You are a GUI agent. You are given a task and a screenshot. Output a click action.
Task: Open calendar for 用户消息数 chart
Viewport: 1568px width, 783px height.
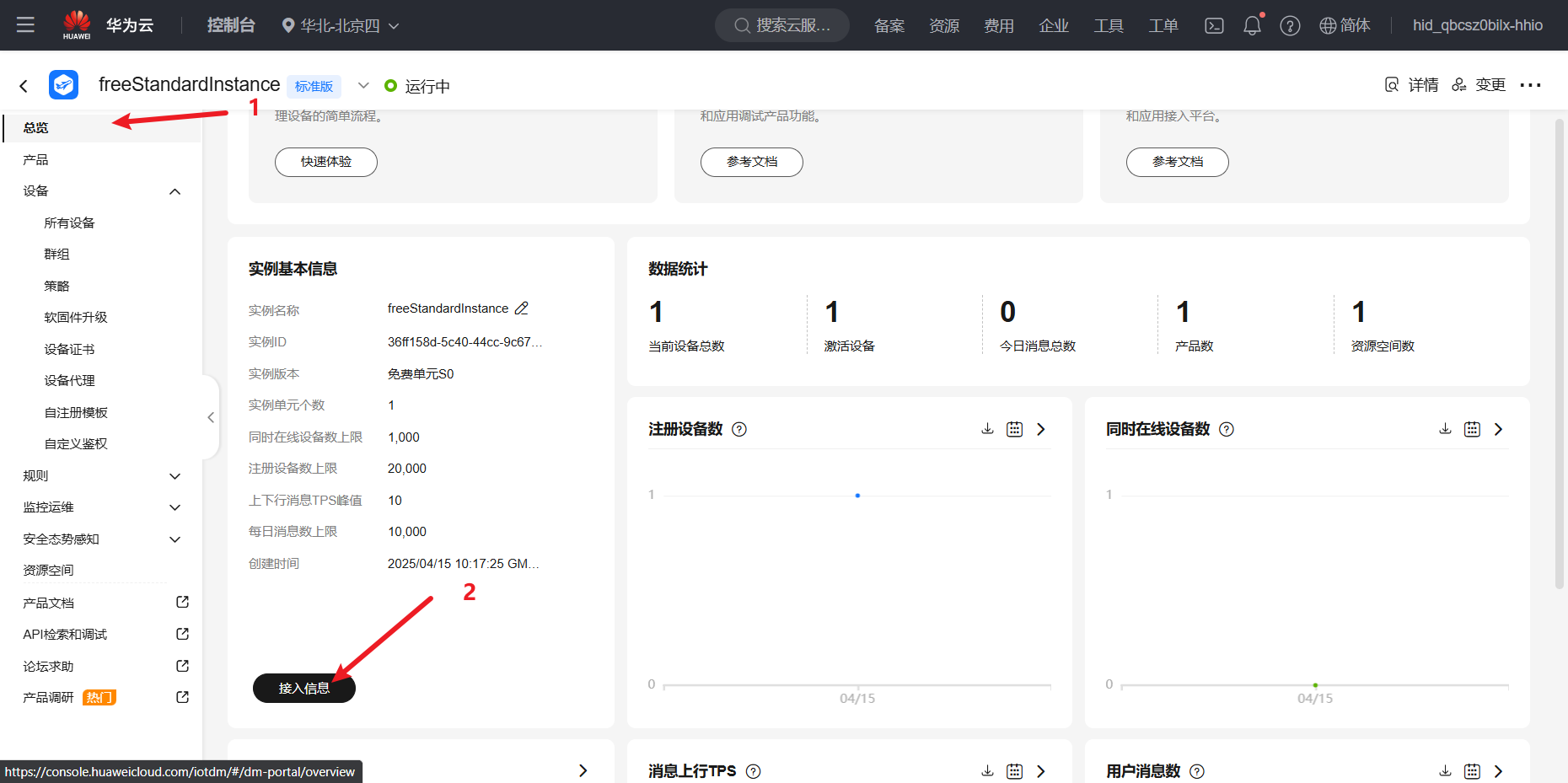coord(1472,771)
